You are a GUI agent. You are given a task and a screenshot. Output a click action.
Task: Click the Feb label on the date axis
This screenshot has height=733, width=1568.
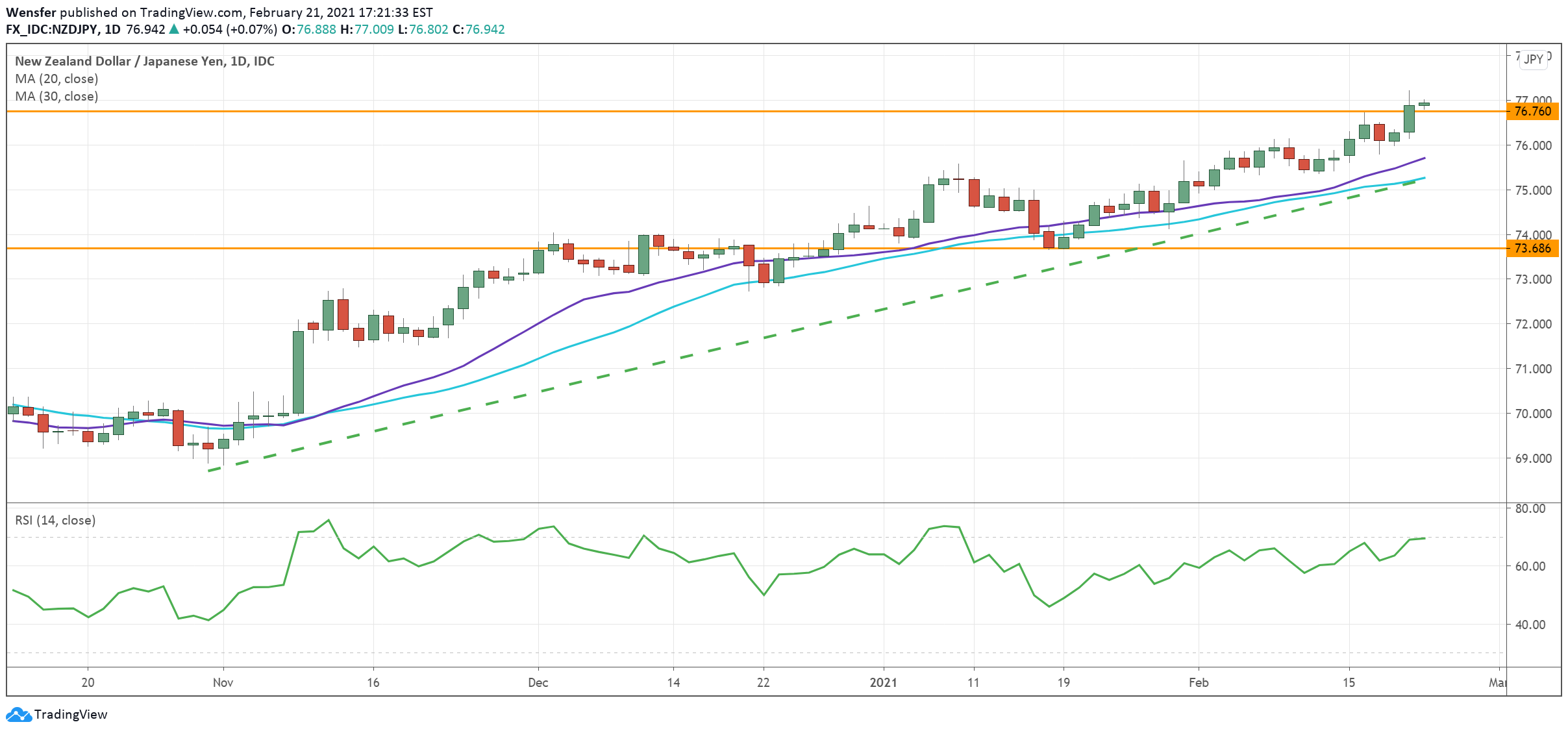click(x=1198, y=682)
